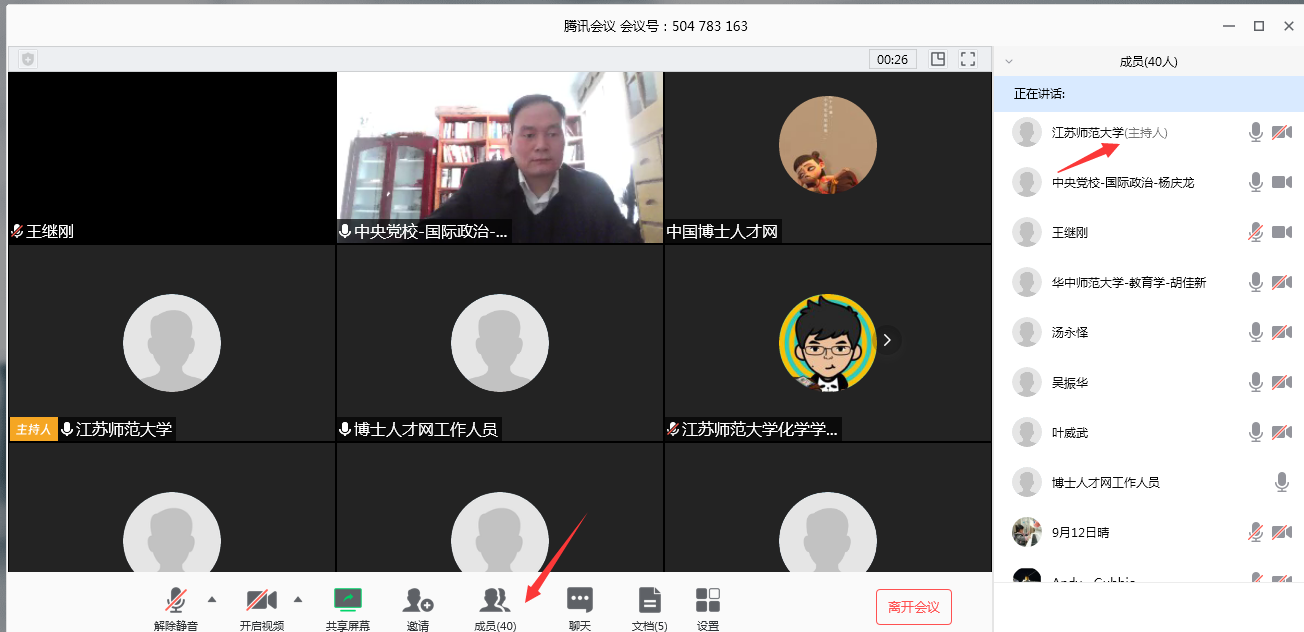Click the 00:26 meeting timer
The height and width of the screenshot is (632, 1304).
[892, 59]
